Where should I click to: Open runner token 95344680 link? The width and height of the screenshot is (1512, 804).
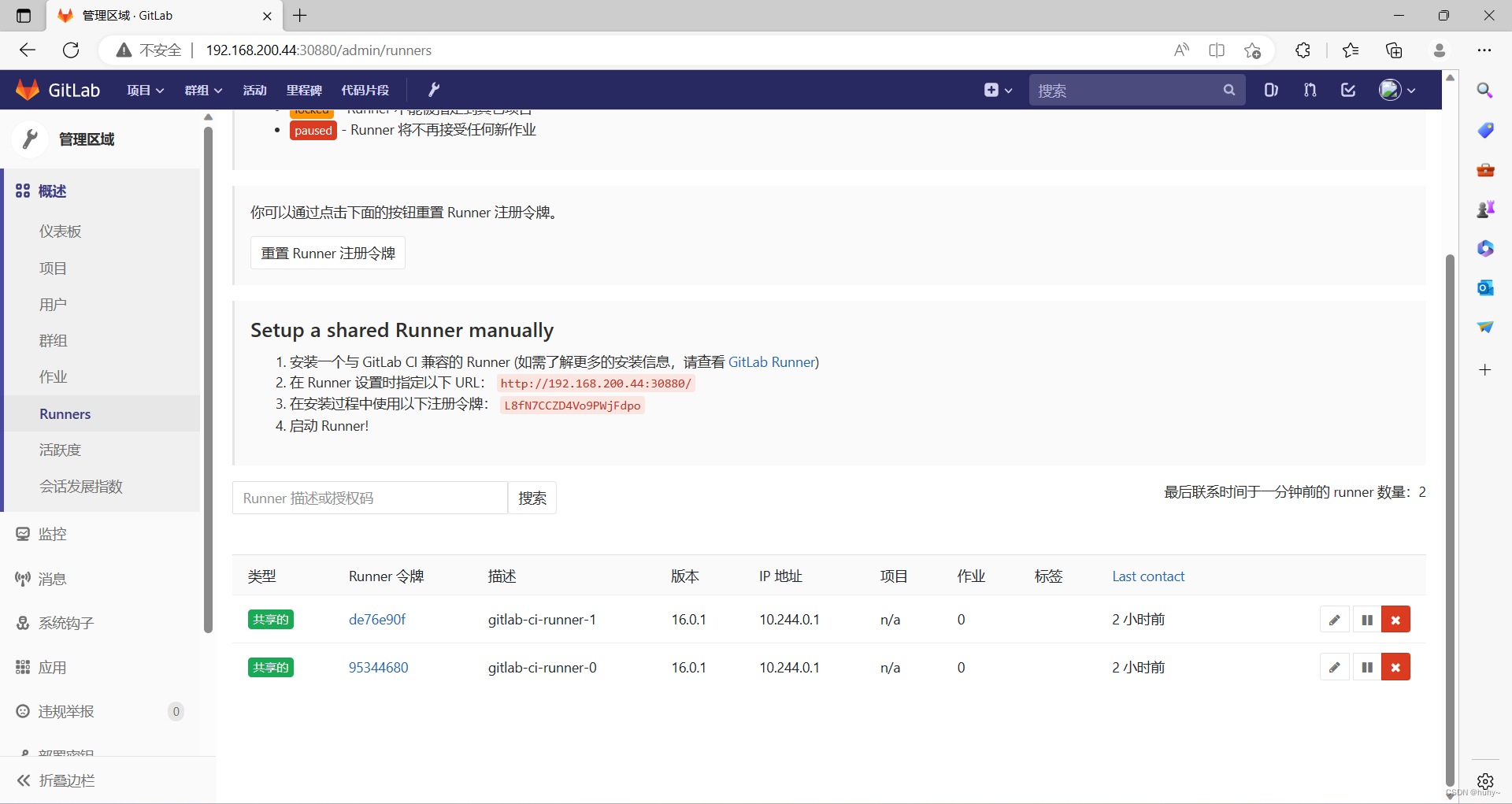pyautogui.click(x=378, y=668)
